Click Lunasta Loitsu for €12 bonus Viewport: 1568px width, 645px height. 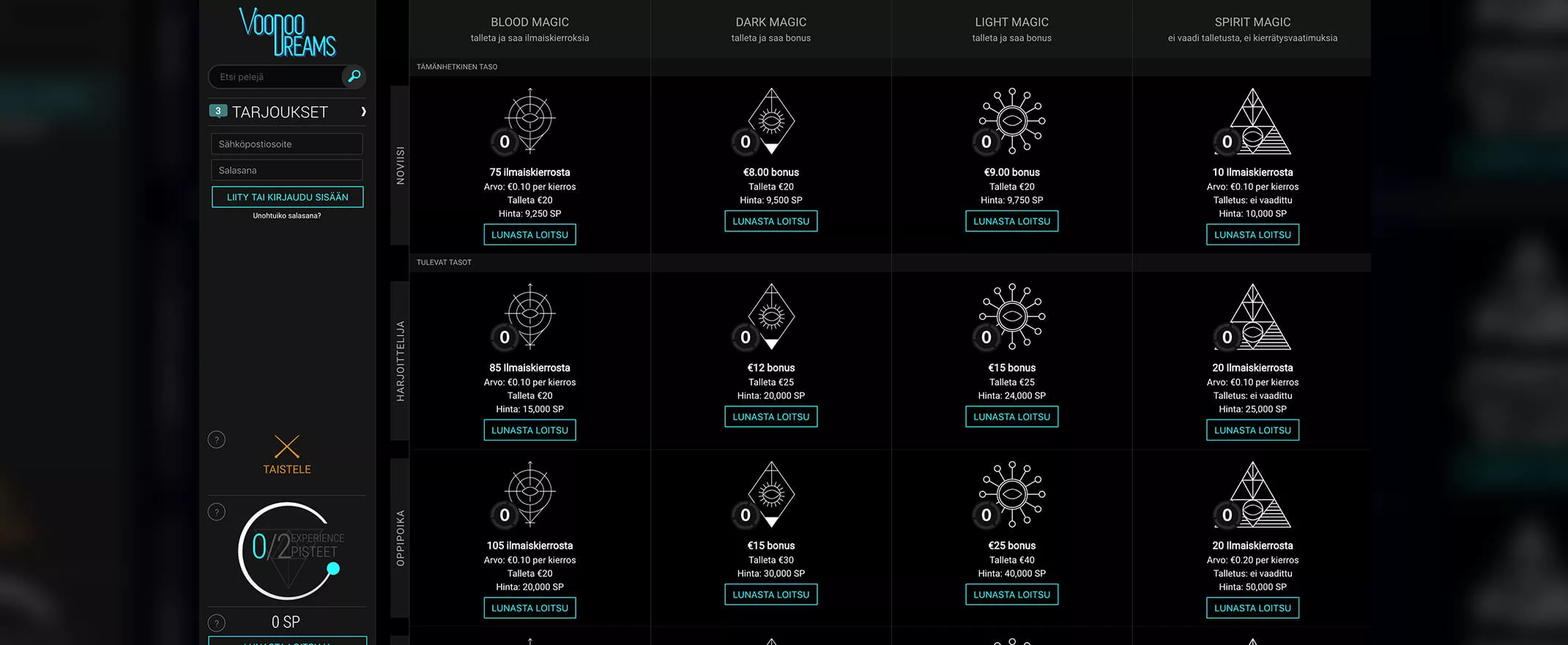point(771,417)
